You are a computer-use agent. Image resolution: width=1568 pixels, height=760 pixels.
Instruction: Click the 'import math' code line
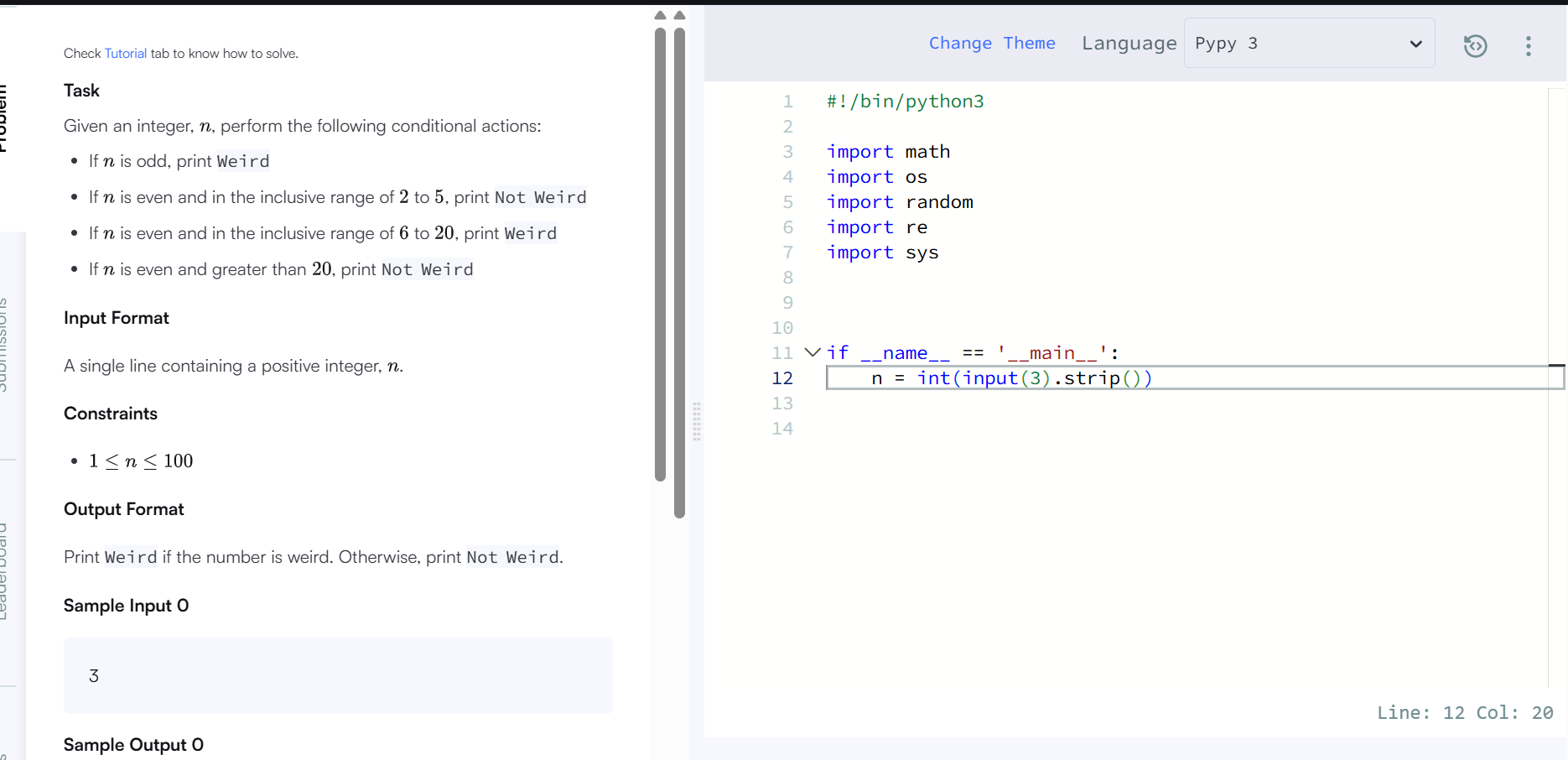coord(889,152)
